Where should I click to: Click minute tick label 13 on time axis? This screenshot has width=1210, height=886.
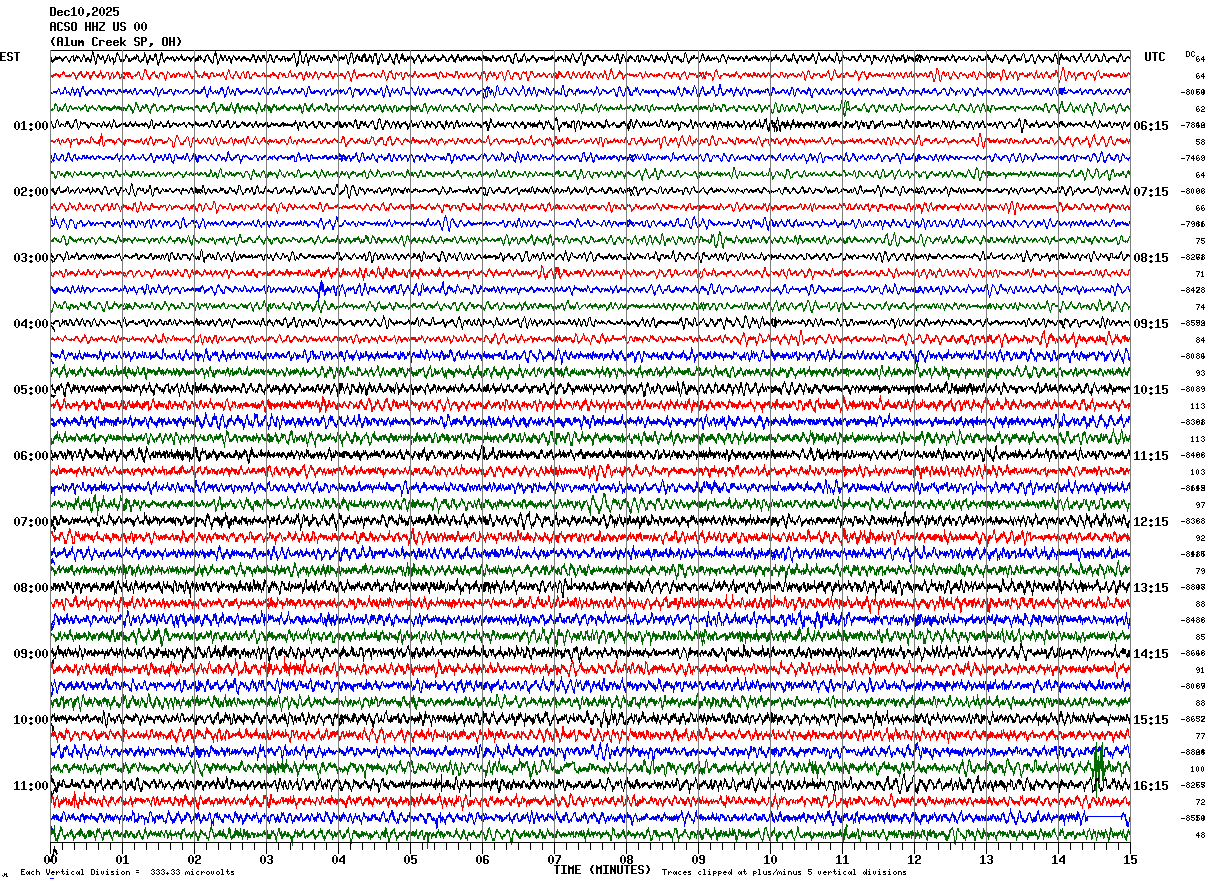[987, 859]
